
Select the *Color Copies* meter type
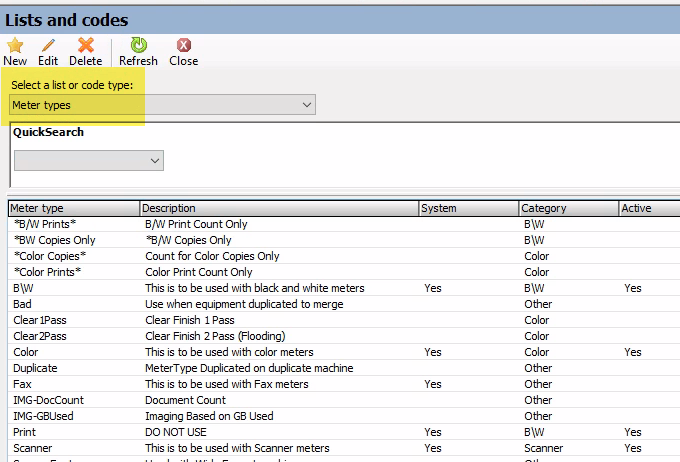coord(50,256)
